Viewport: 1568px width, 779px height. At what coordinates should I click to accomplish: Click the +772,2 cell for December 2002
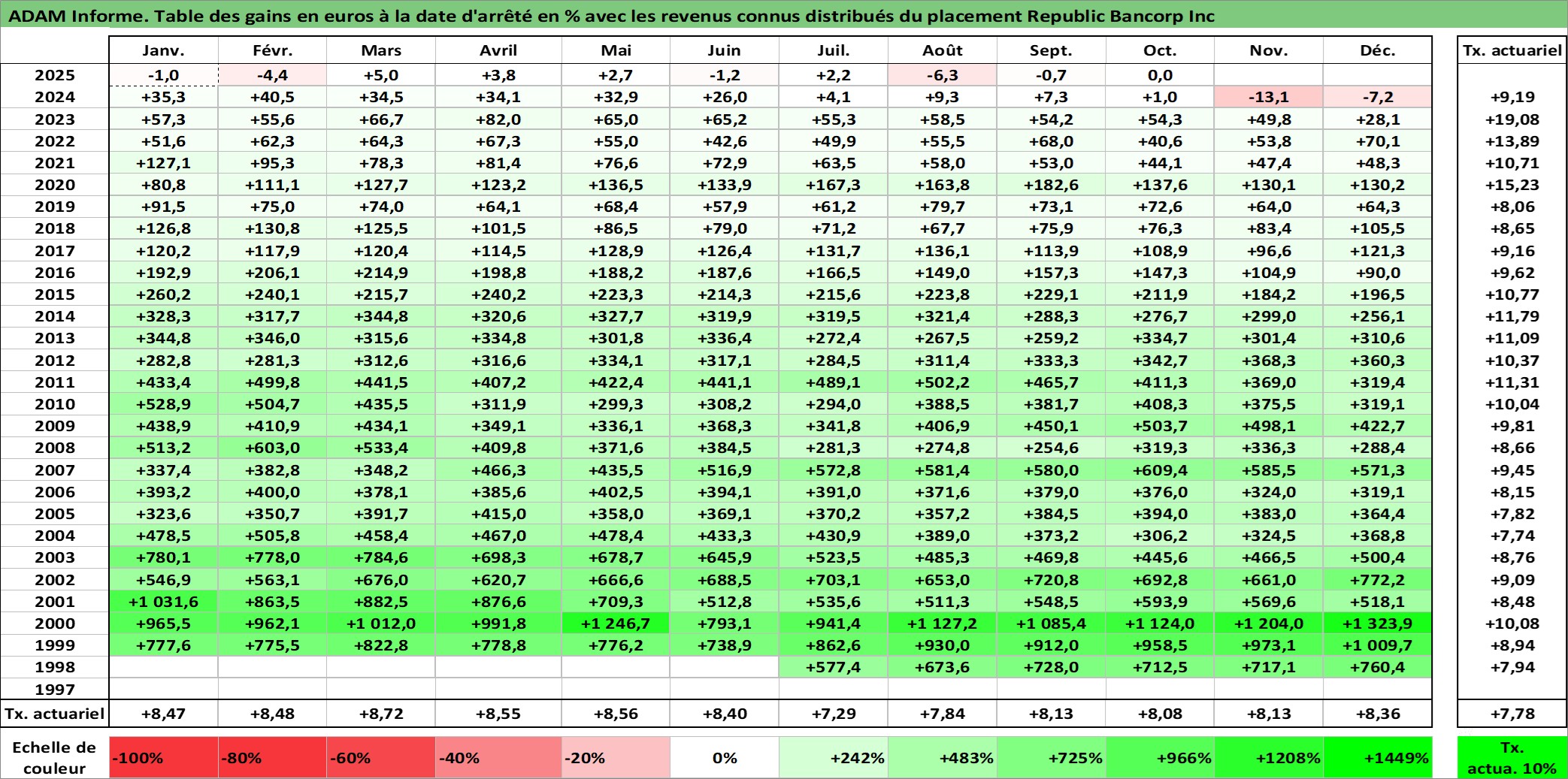(x=1378, y=580)
